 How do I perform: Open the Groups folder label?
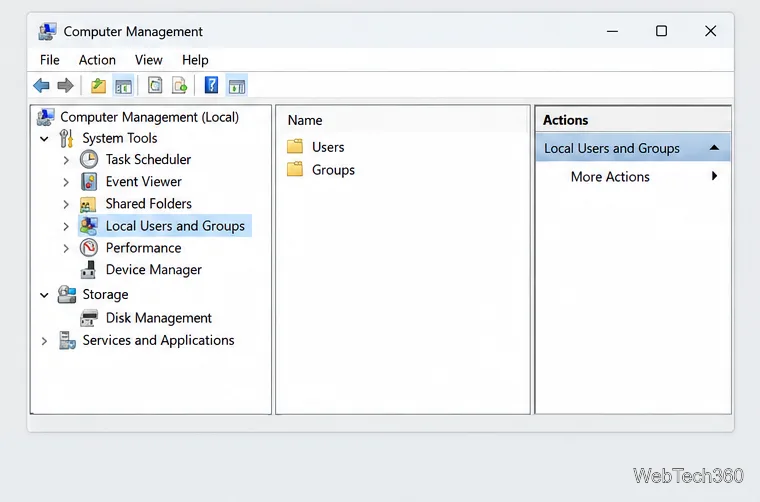pyautogui.click(x=333, y=170)
